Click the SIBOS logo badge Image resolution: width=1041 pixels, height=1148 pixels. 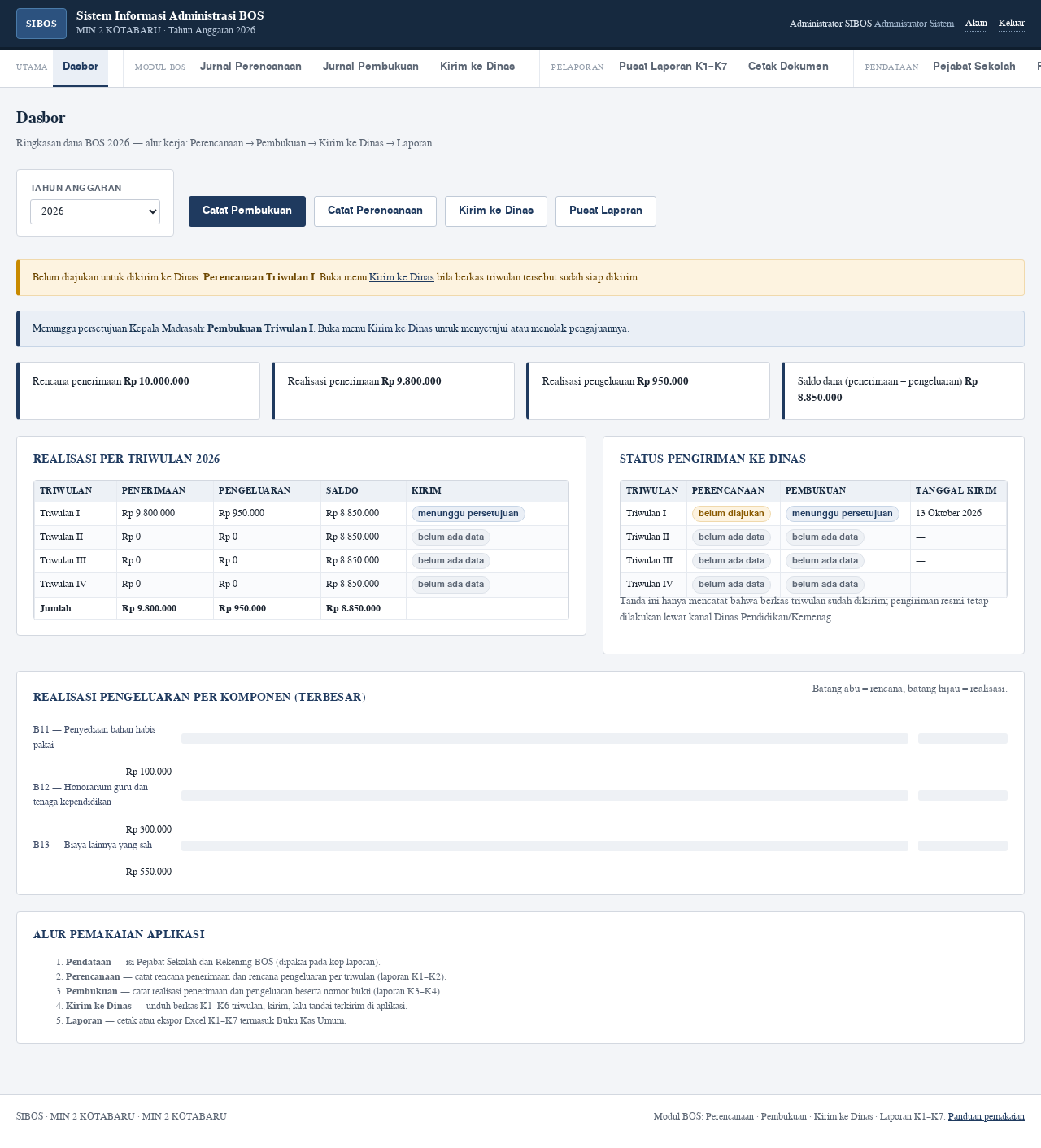click(x=41, y=24)
